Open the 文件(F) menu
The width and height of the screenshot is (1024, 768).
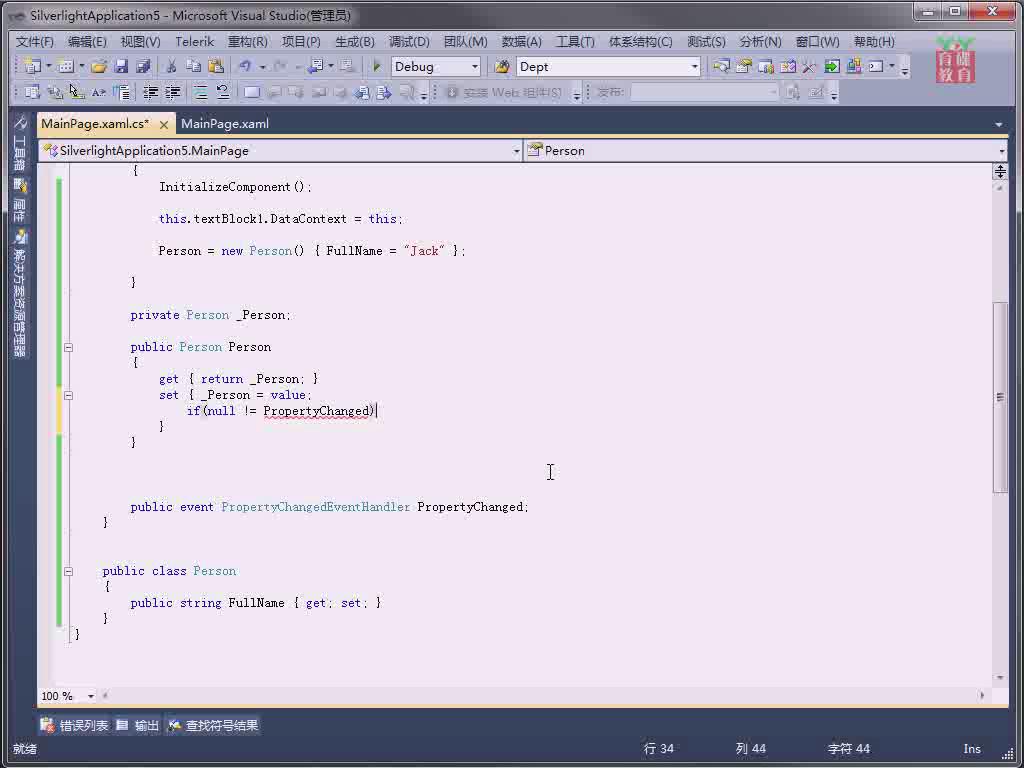point(35,42)
